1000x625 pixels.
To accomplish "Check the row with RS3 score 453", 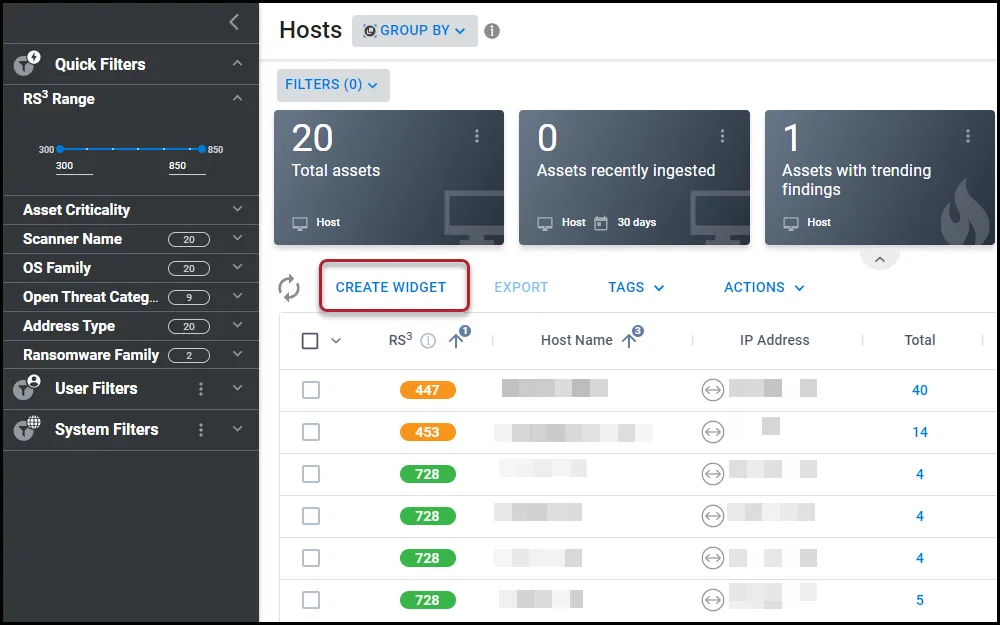I will (x=311, y=432).
